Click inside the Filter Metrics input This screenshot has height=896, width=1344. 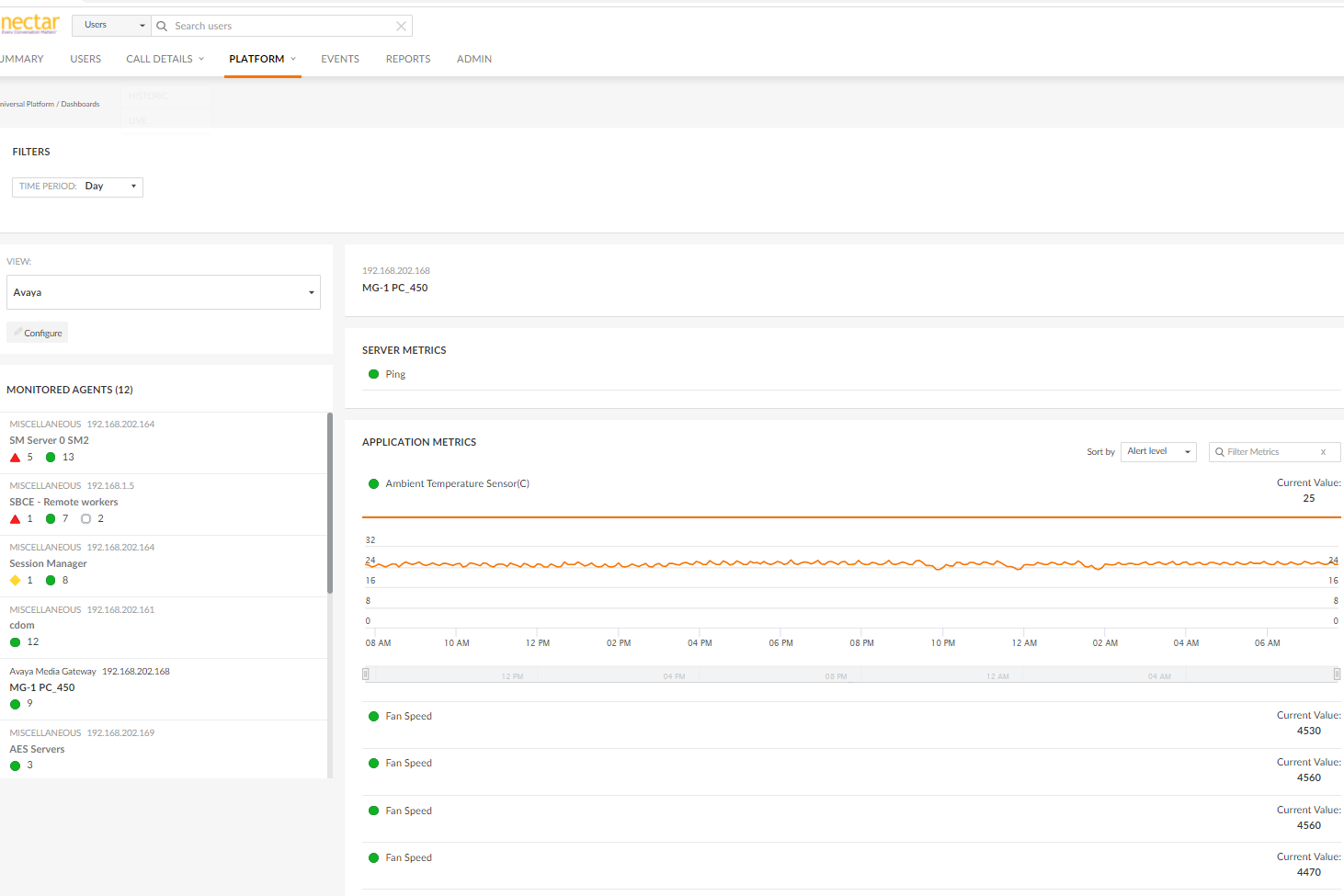1269,452
